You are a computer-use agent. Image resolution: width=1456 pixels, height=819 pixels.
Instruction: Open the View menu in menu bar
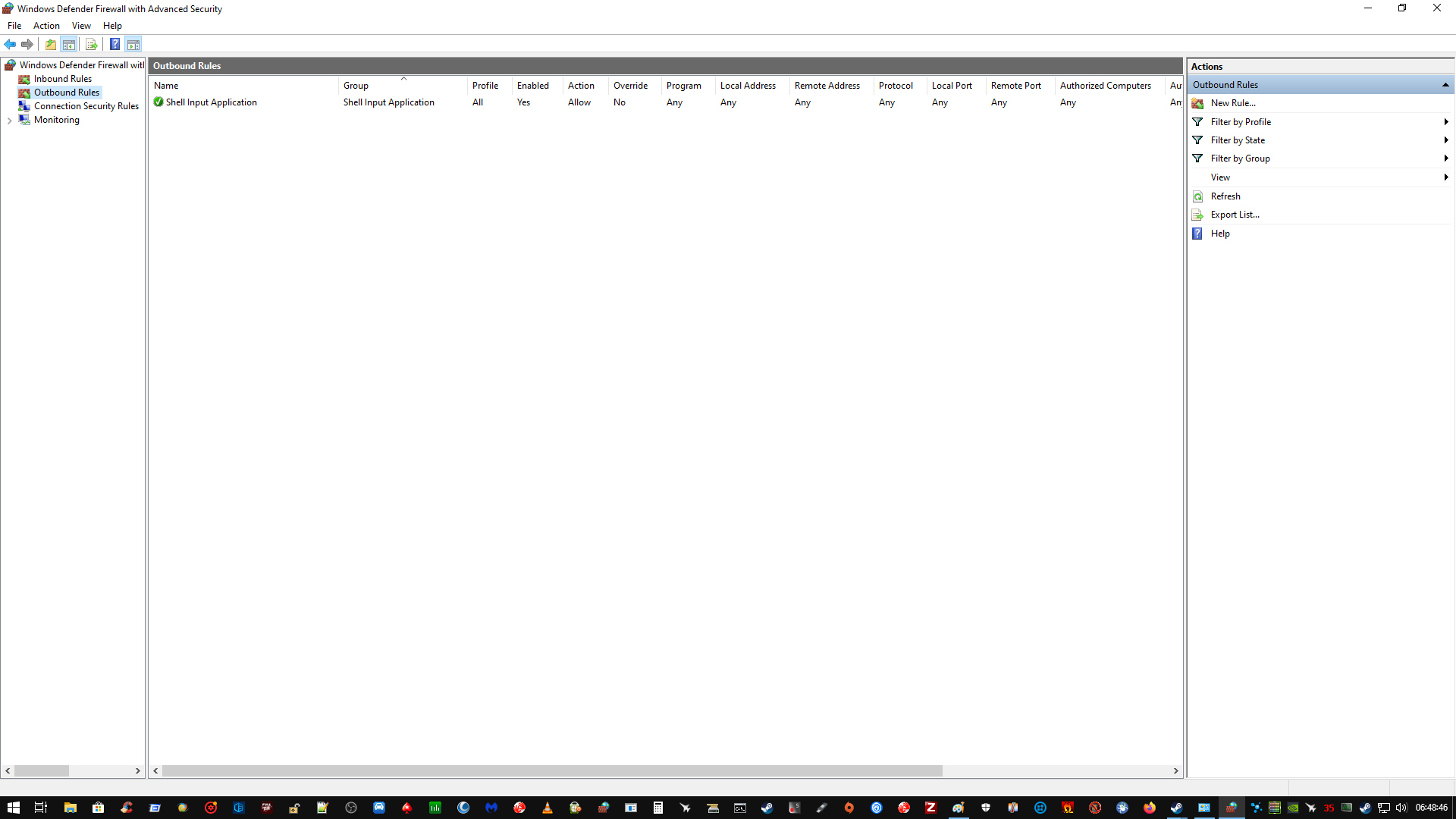pyautogui.click(x=81, y=26)
